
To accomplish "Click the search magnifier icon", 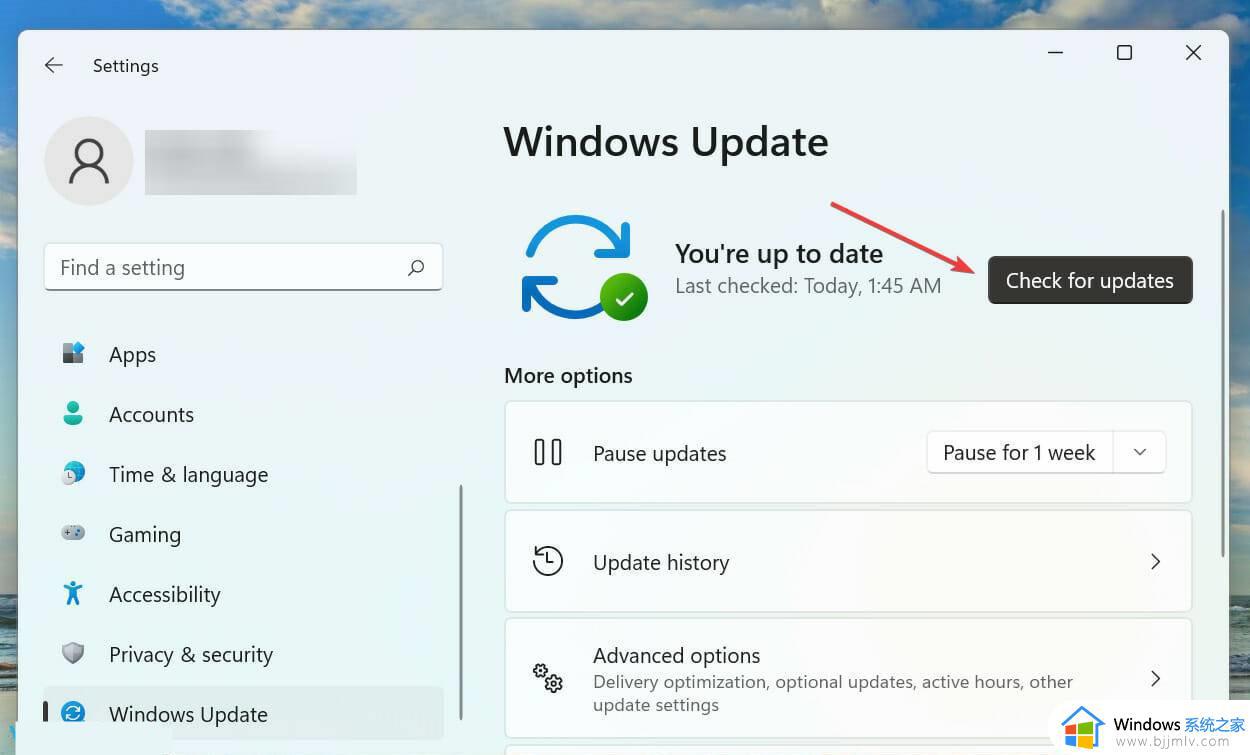I will coord(416,268).
